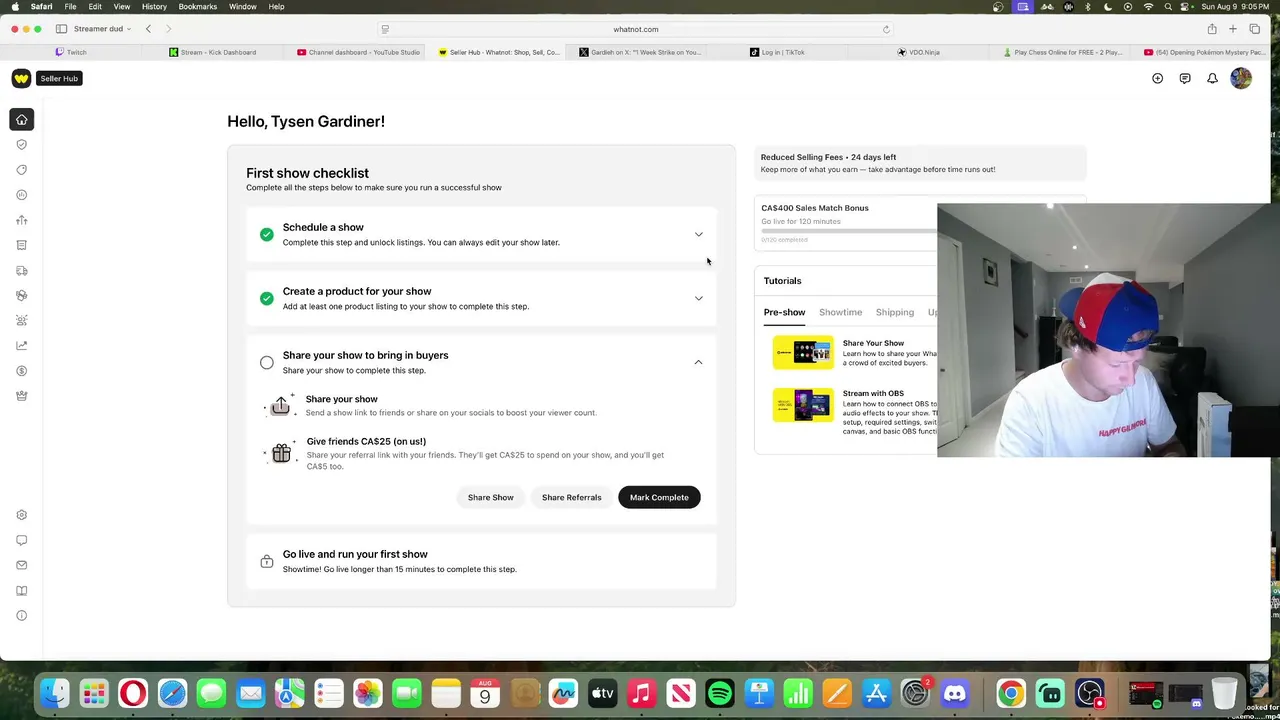Click the envelope icon in the sidebar
This screenshot has width=1280, height=720.
[21, 565]
